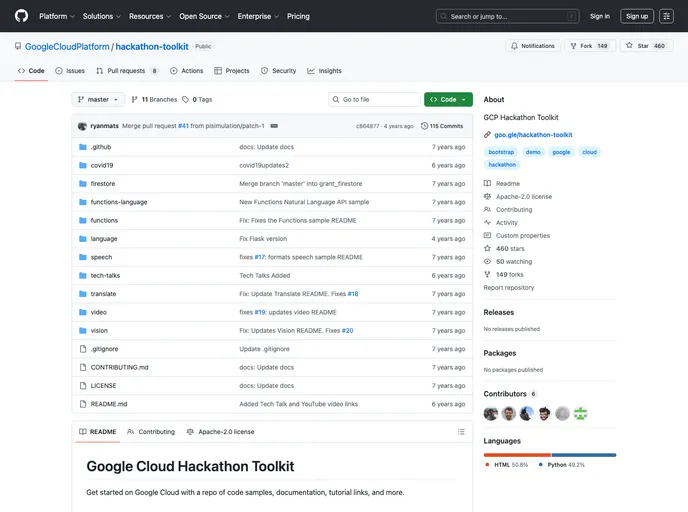View the 115 Commits history
Viewport: 688px width, 512px height.
pos(442,126)
